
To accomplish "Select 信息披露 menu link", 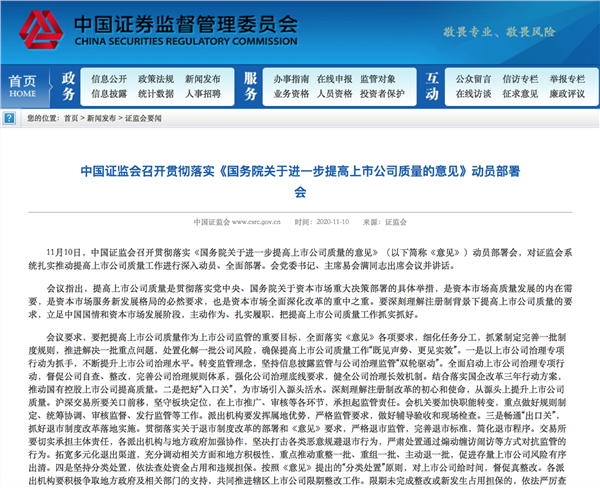I will (x=109, y=94).
